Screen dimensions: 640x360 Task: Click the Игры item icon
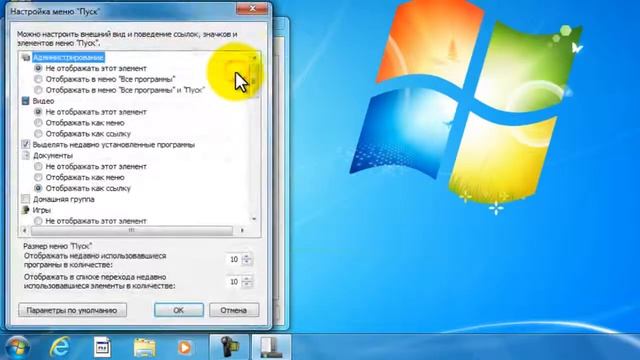click(x=26, y=210)
